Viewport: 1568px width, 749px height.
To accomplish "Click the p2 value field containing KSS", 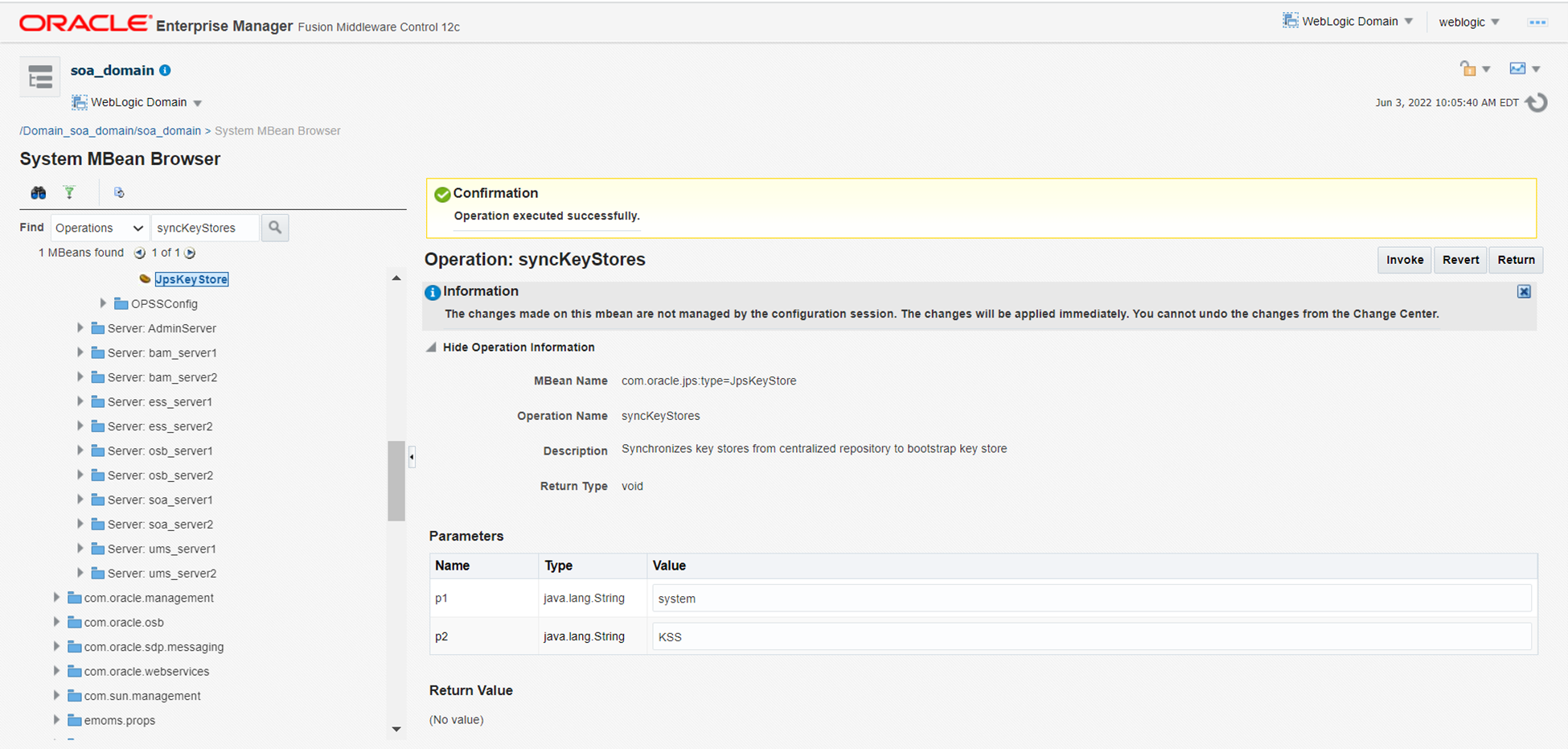I will tap(1092, 636).
